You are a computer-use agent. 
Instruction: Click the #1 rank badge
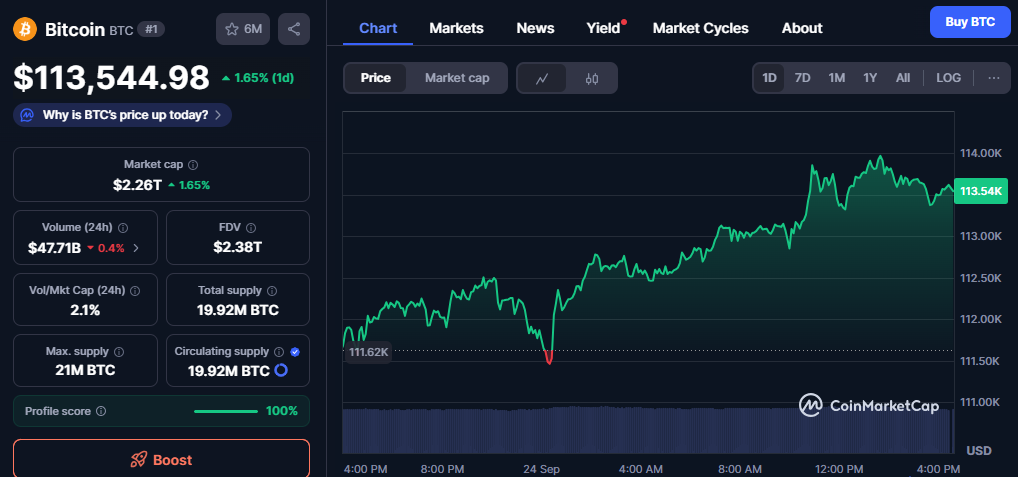click(151, 29)
